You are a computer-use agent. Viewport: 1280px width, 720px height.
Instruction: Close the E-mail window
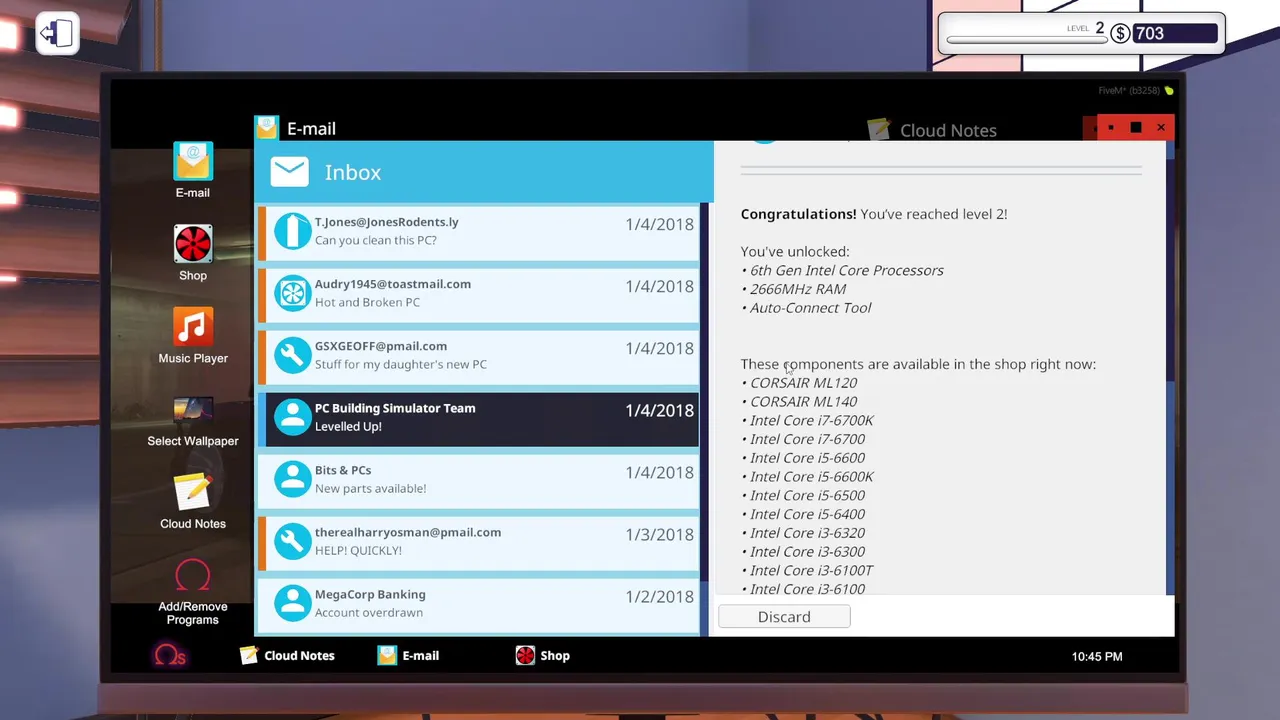pyautogui.click(x=1161, y=127)
